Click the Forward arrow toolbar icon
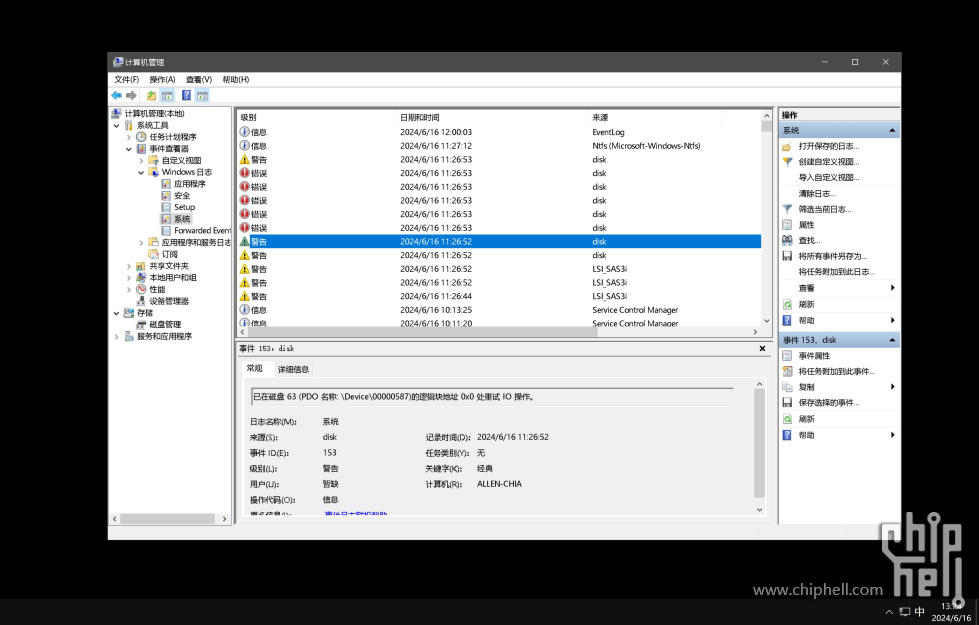 pyautogui.click(x=131, y=96)
